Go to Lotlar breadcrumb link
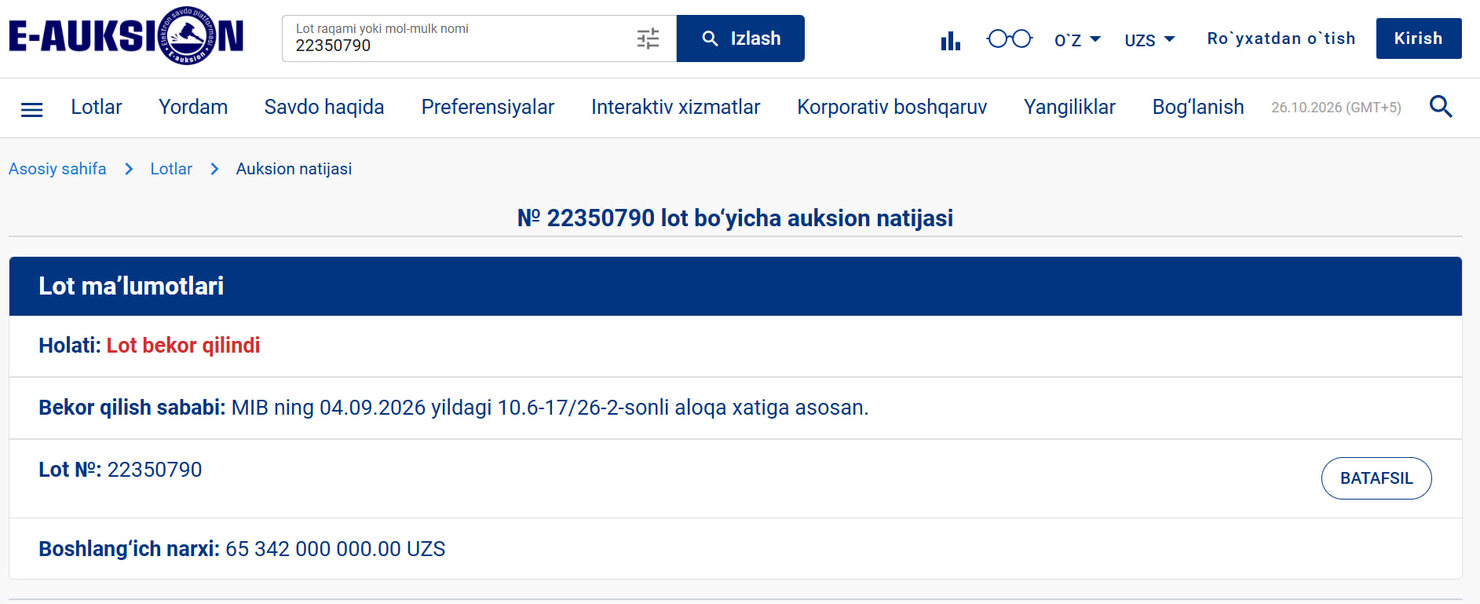The image size is (1480, 604). tap(171, 169)
